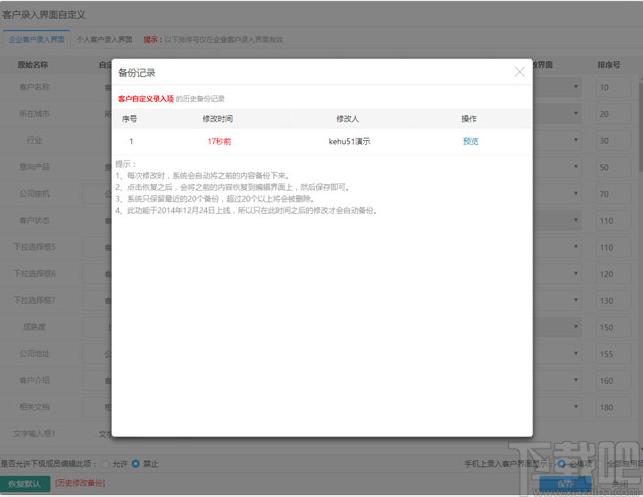This screenshot has height=497, width=643.
Task: Click the sort number field showing 30
Action: point(612,141)
